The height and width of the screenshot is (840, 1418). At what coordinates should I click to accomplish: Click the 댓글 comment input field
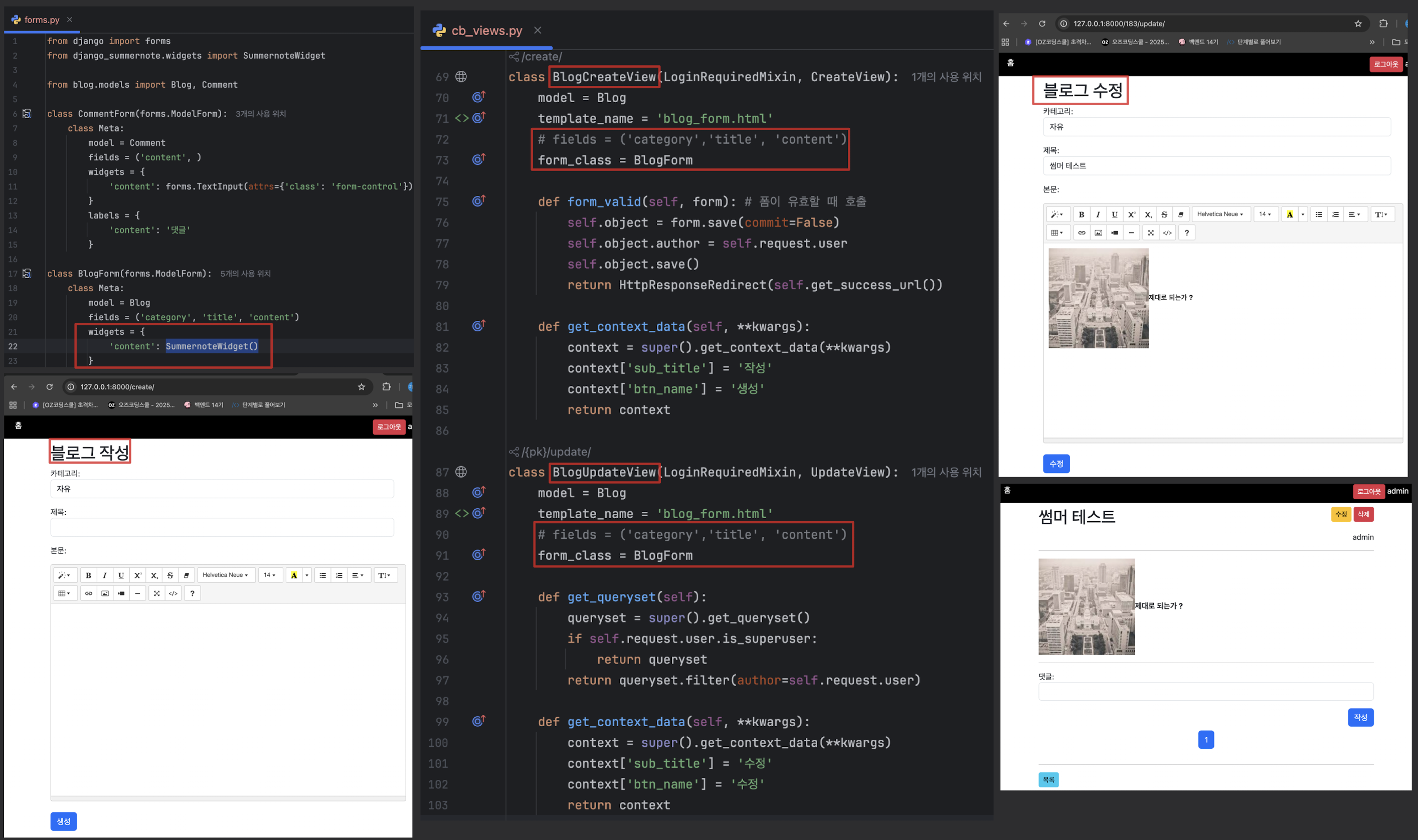[1205, 692]
